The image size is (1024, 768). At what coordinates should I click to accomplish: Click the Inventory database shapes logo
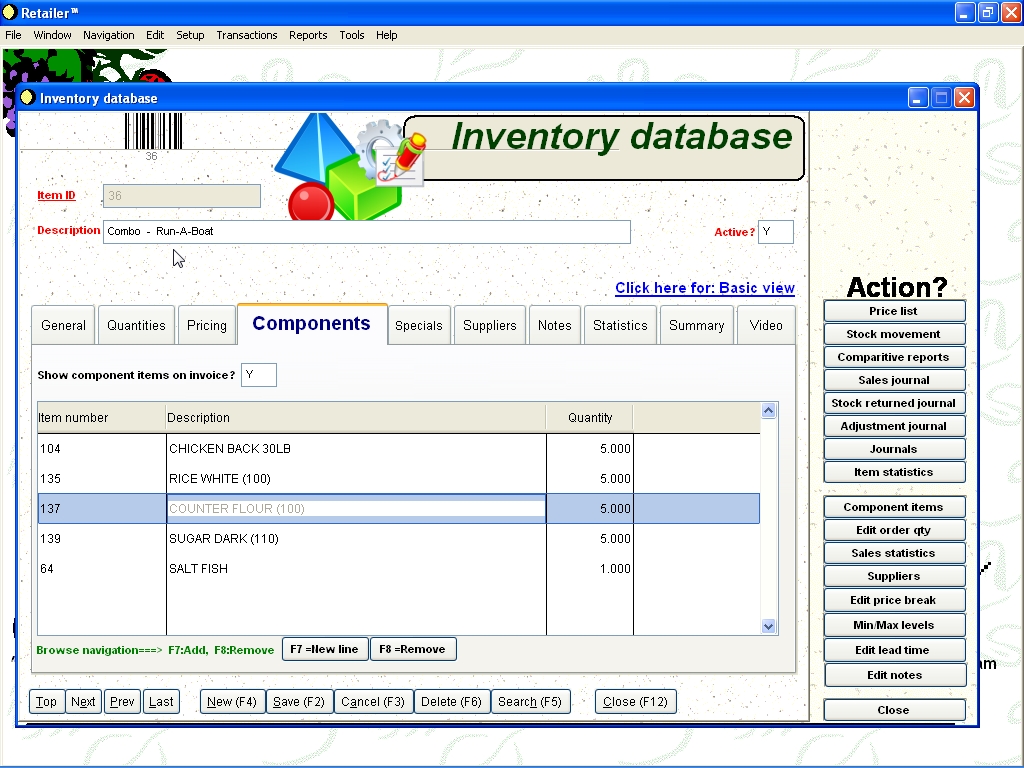click(345, 167)
